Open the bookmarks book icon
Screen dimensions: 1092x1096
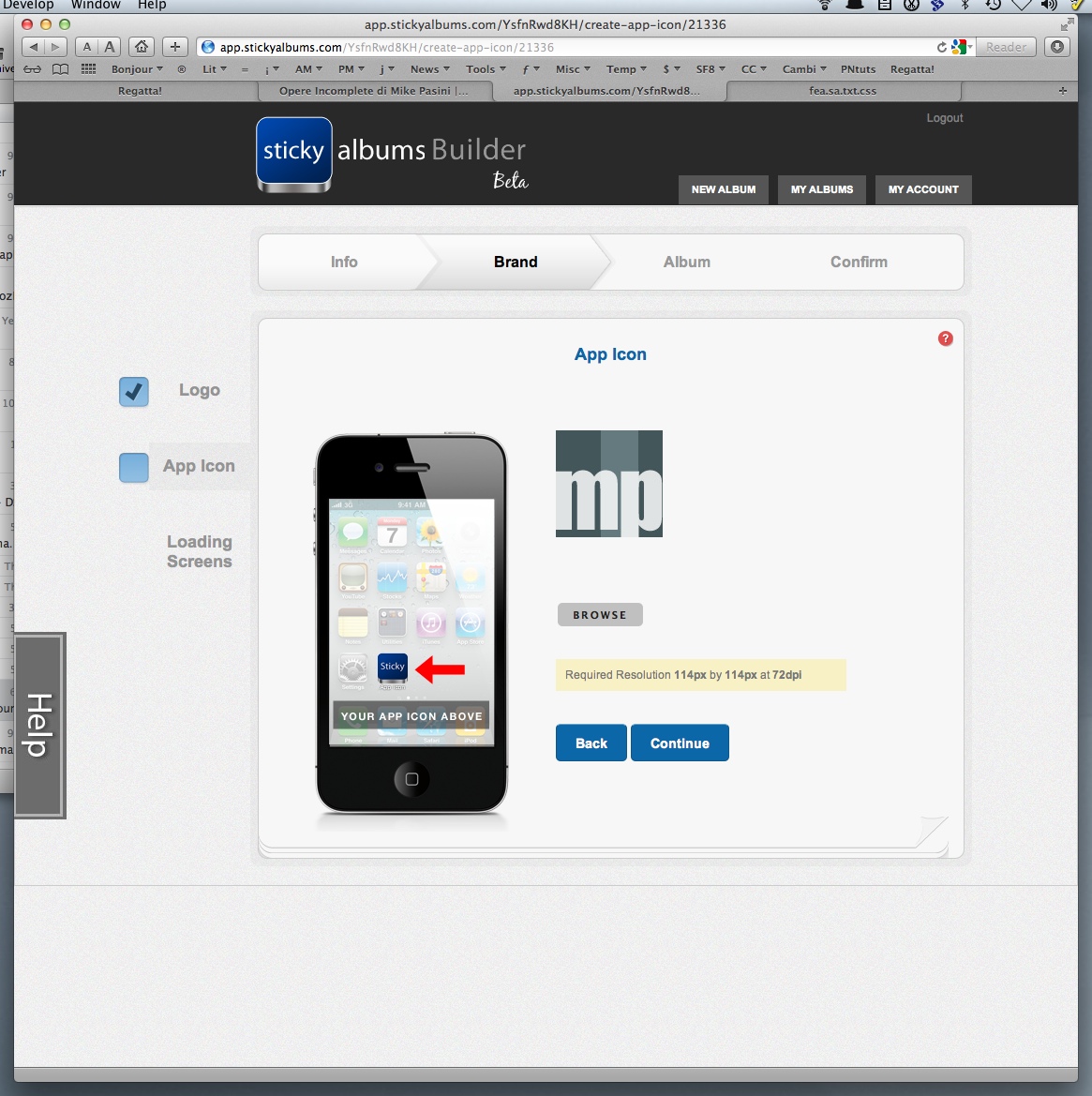click(61, 69)
